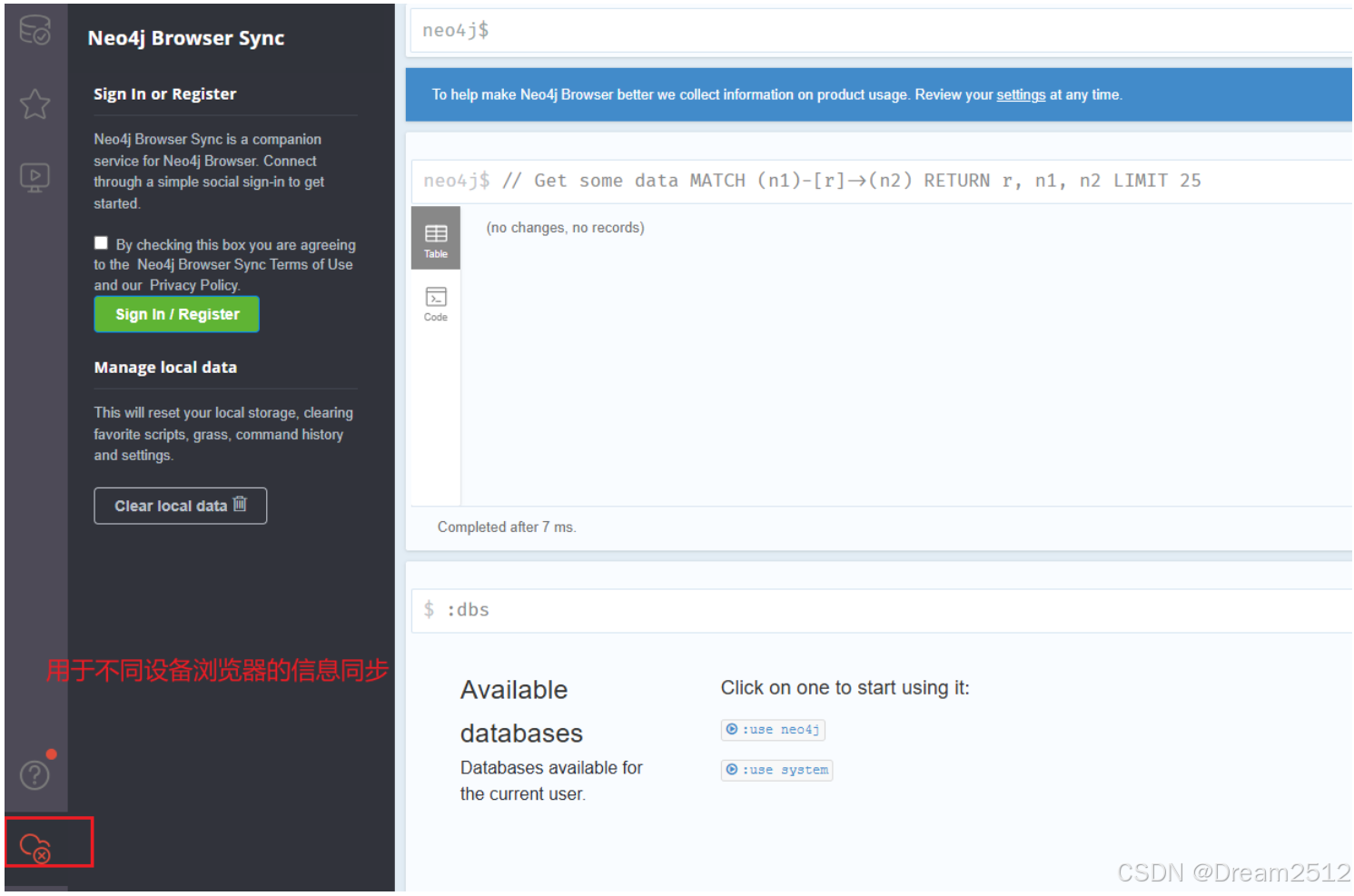Click 'Click on one to start using it:'

click(x=845, y=688)
